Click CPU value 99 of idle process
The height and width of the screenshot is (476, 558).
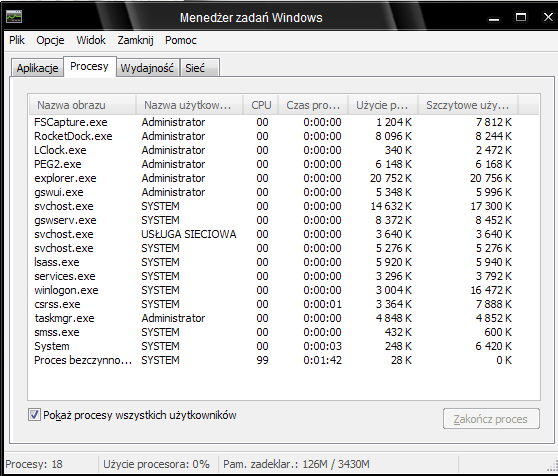[262, 360]
